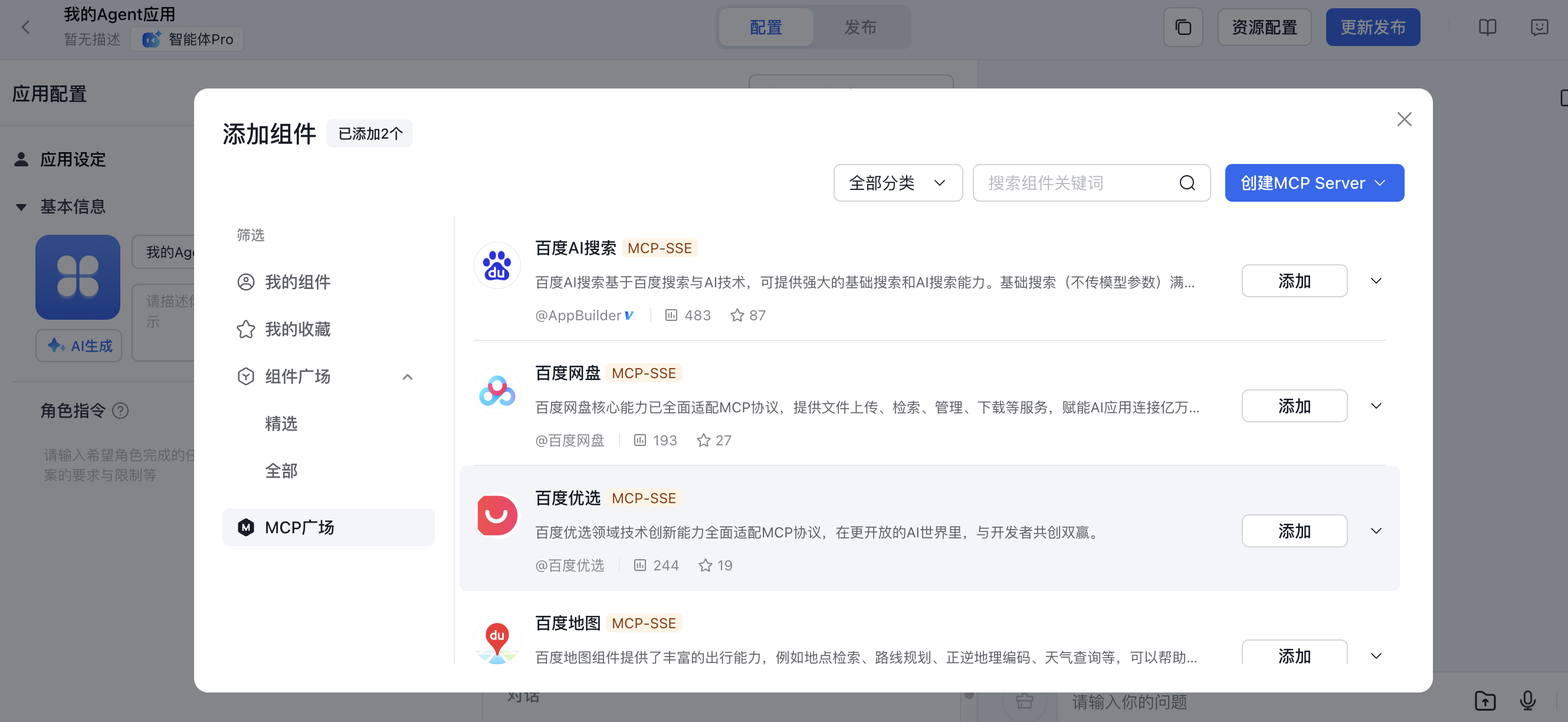Click the usage count icon beside 244
1568x722 pixels.
(639, 566)
